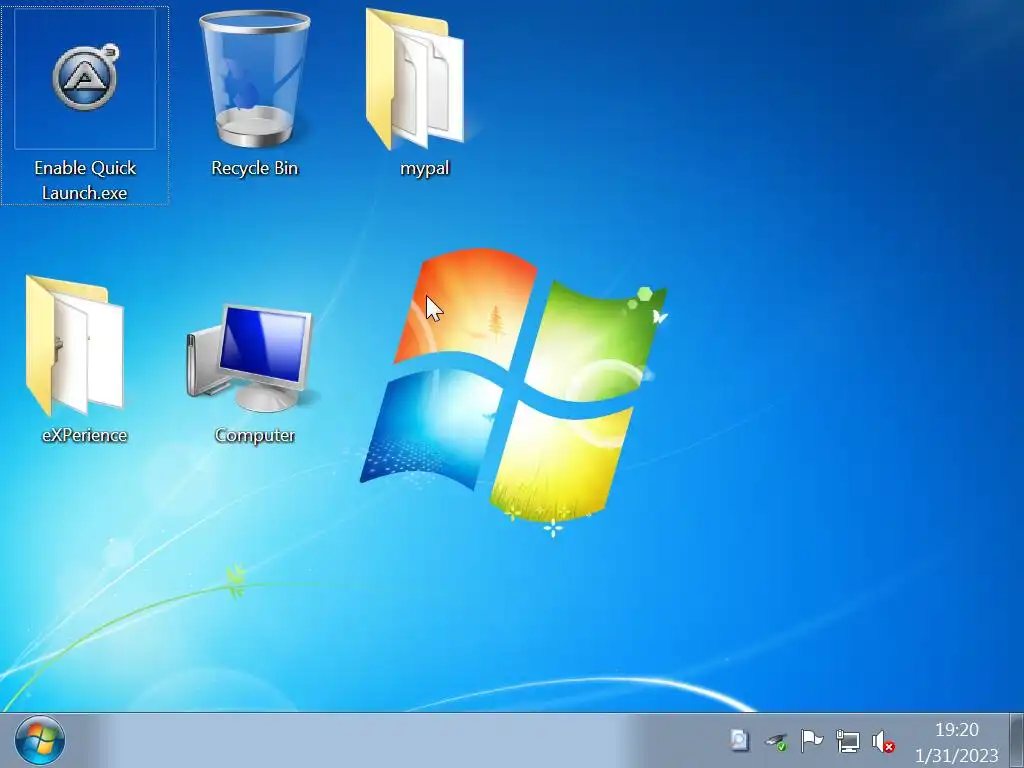Click the 'Computer' label text
The width and height of the screenshot is (1024, 768).
pyautogui.click(x=255, y=435)
